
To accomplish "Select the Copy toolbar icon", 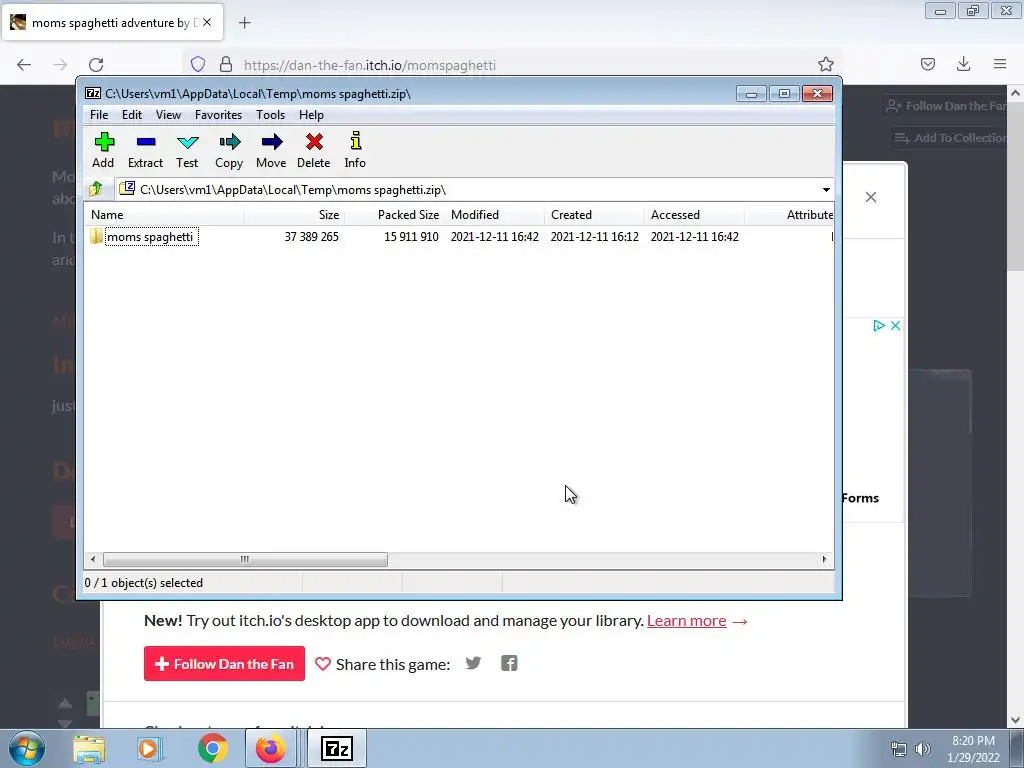I will pyautogui.click(x=229, y=150).
